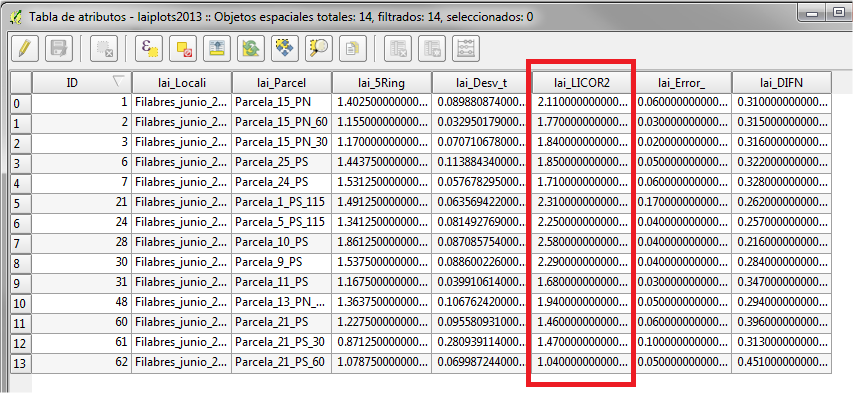Zoom map to selected rows icon
This screenshot has height=393, width=853.
[x=319, y=49]
